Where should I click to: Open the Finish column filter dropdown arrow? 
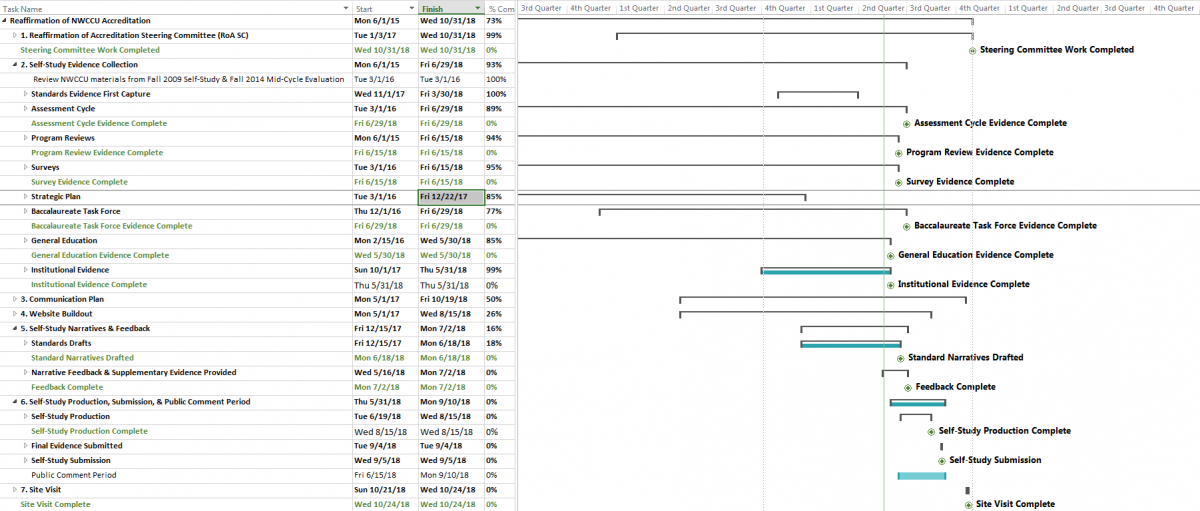point(477,9)
